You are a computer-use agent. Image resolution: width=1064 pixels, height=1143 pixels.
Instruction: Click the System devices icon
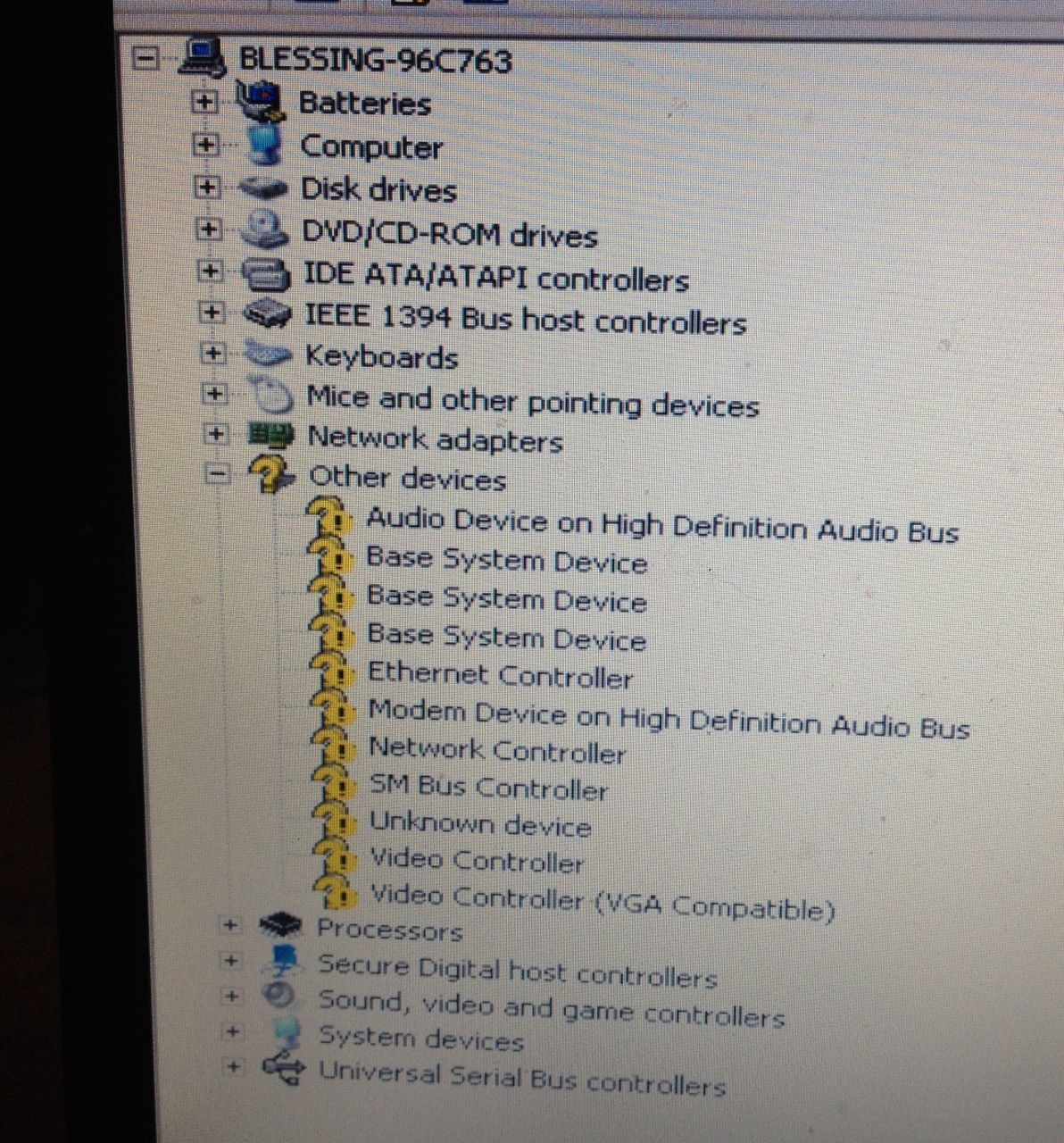tap(286, 1031)
